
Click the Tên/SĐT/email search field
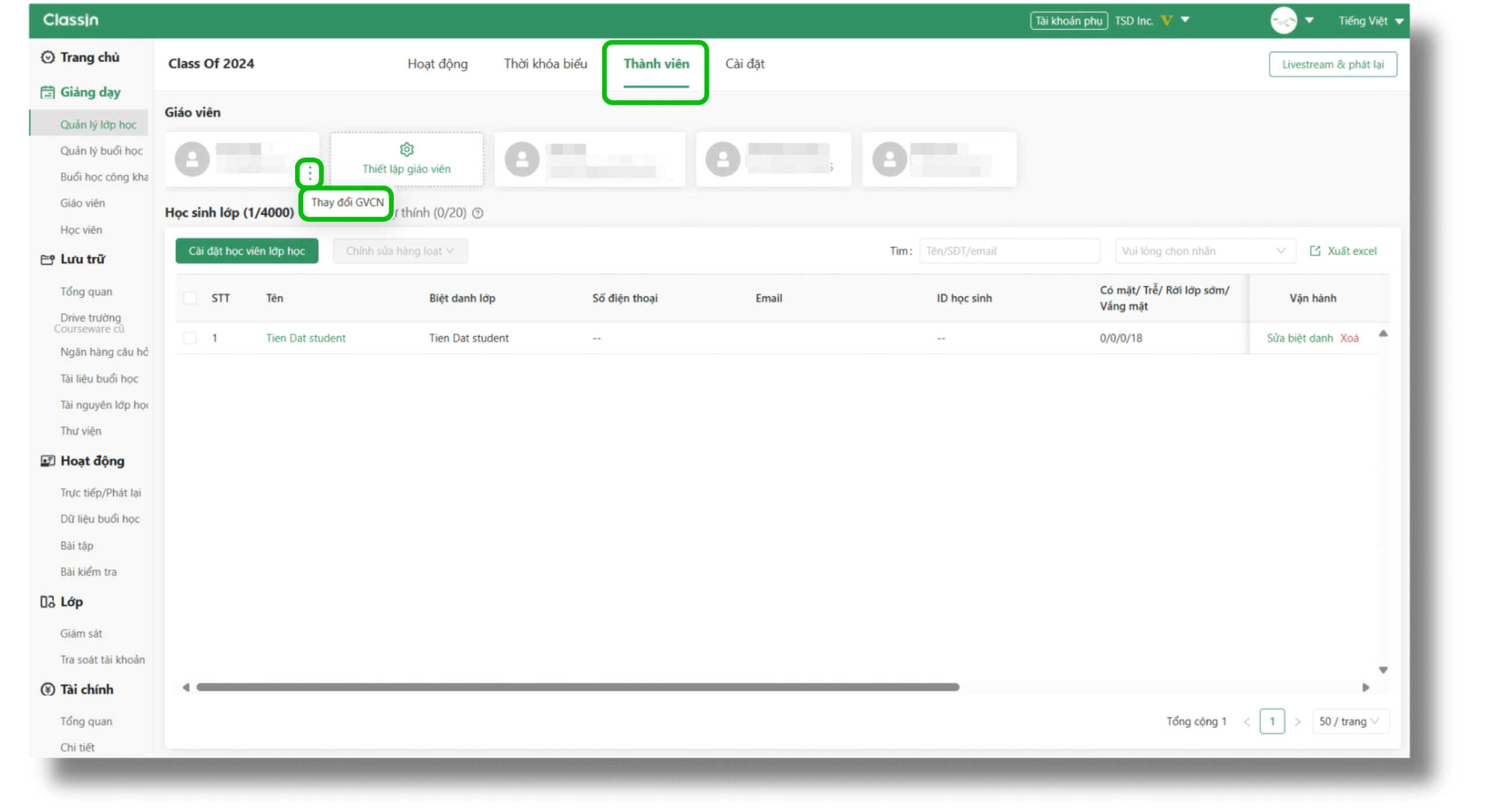1009,251
